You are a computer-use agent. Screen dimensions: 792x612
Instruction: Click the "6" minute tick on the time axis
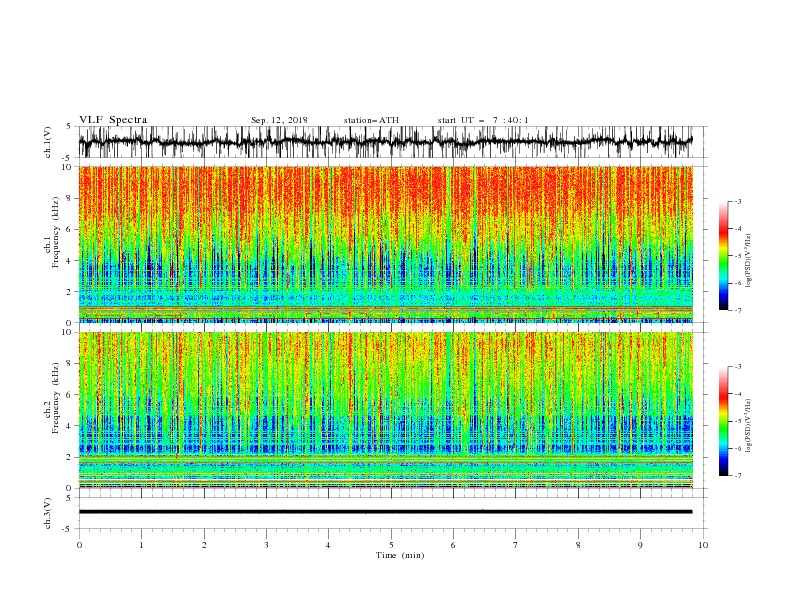(453, 545)
